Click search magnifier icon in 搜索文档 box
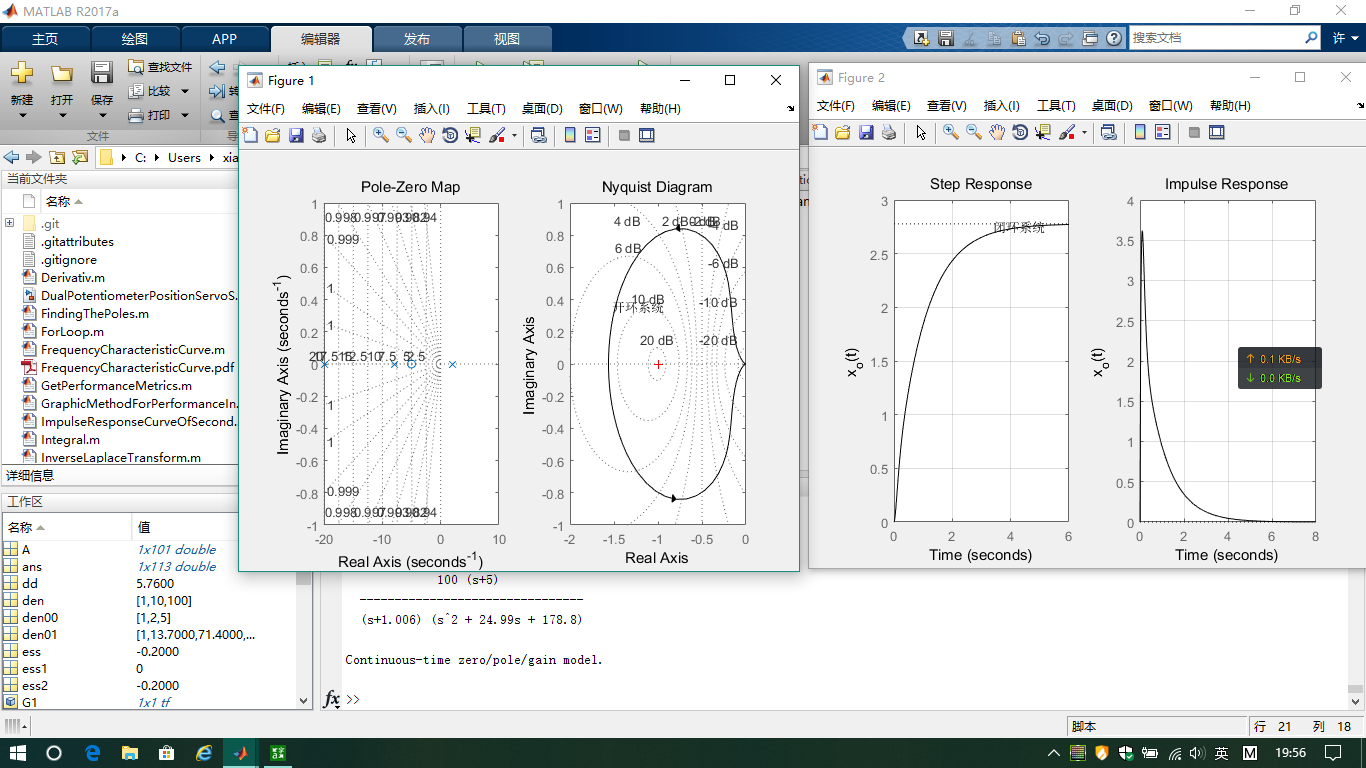1366x768 pixels. click(1311, 38)
